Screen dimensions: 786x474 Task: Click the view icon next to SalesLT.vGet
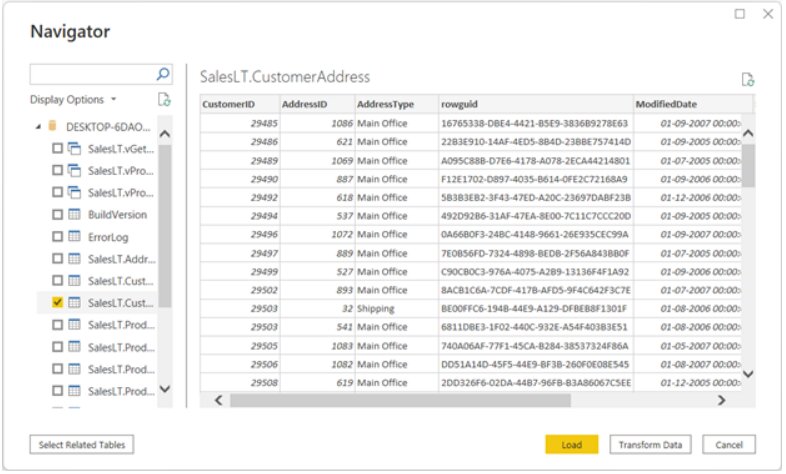74,148
